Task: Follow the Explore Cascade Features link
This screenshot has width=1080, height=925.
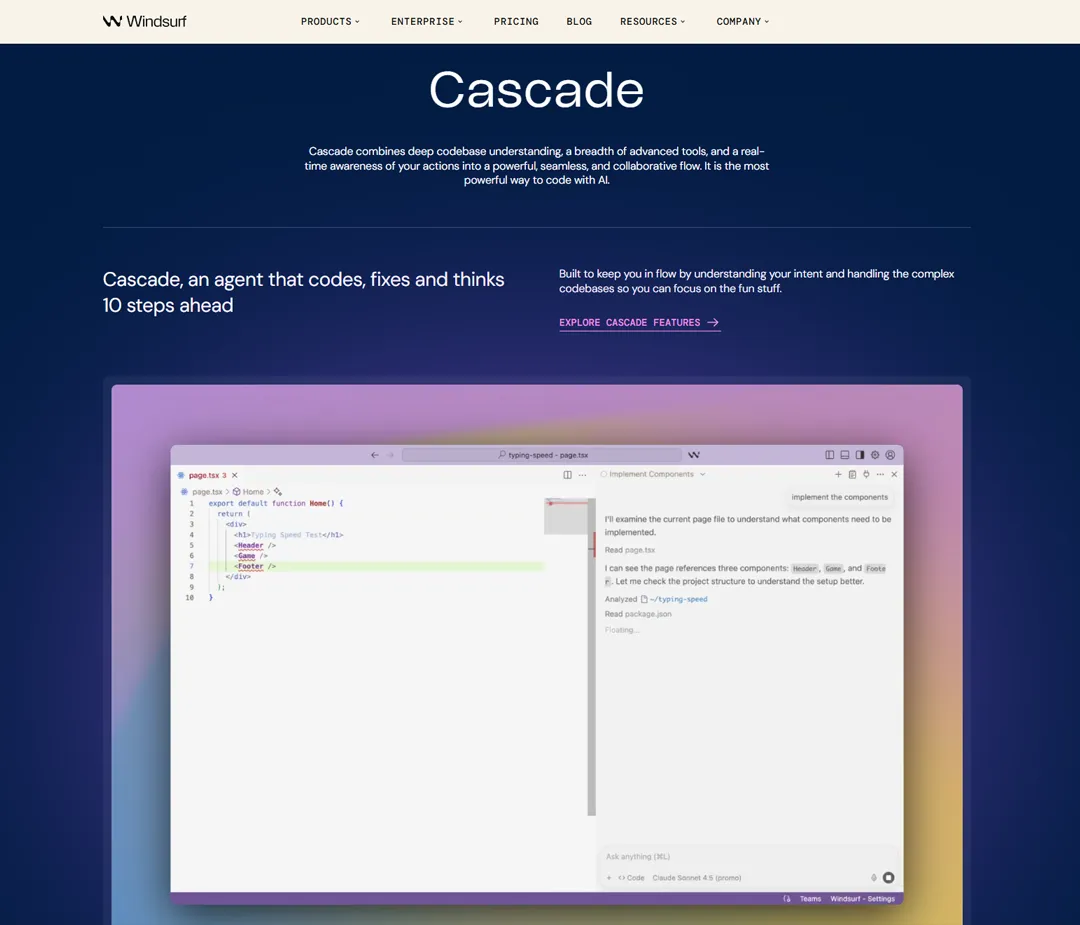Action: [x=639, y=322]
